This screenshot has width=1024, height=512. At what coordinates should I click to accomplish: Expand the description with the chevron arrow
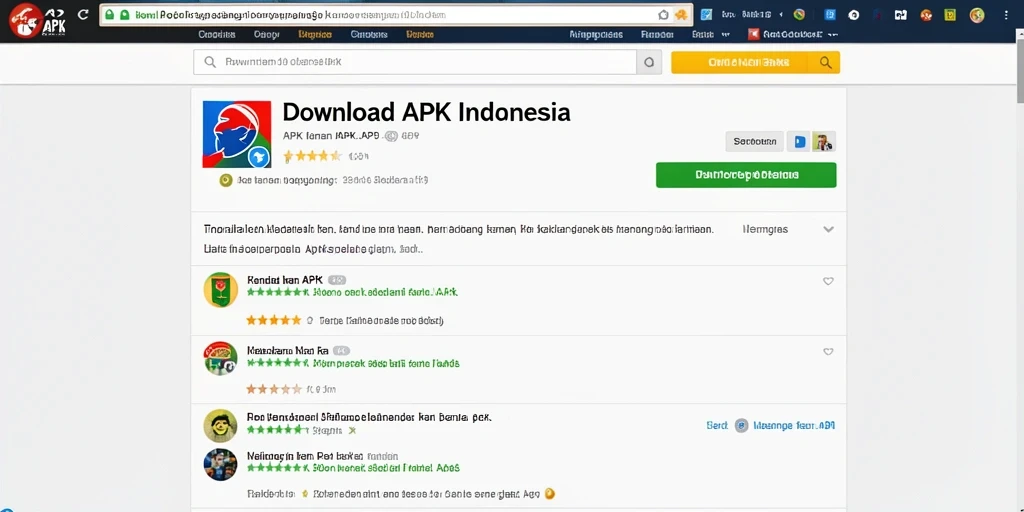tap(829, 229)
